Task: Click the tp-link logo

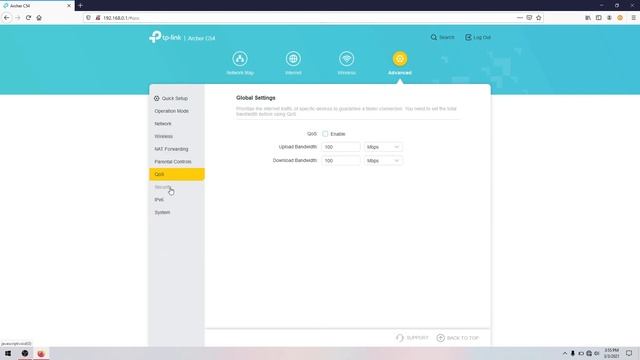Action: coord(165,37)
